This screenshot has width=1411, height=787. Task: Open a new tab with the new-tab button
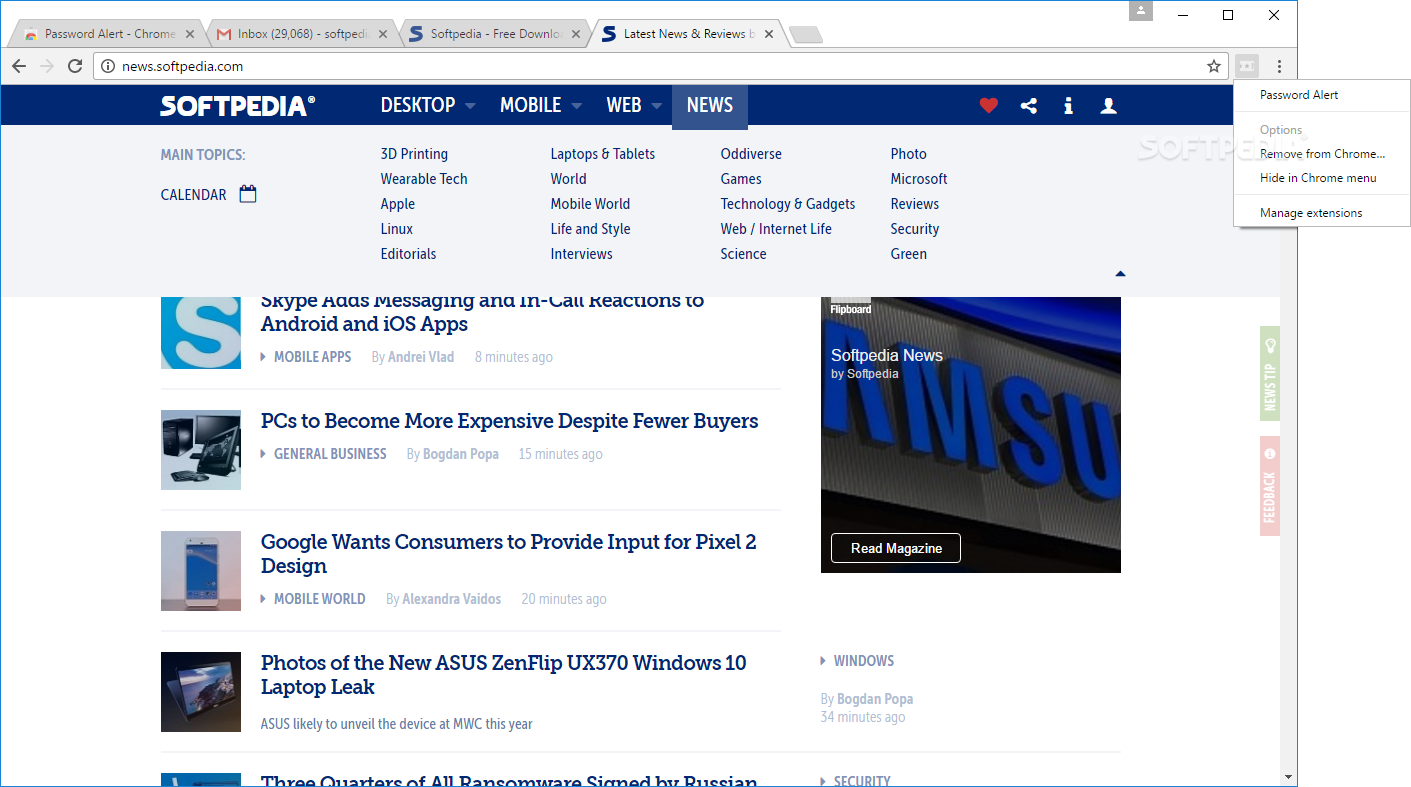coord(805,35)
